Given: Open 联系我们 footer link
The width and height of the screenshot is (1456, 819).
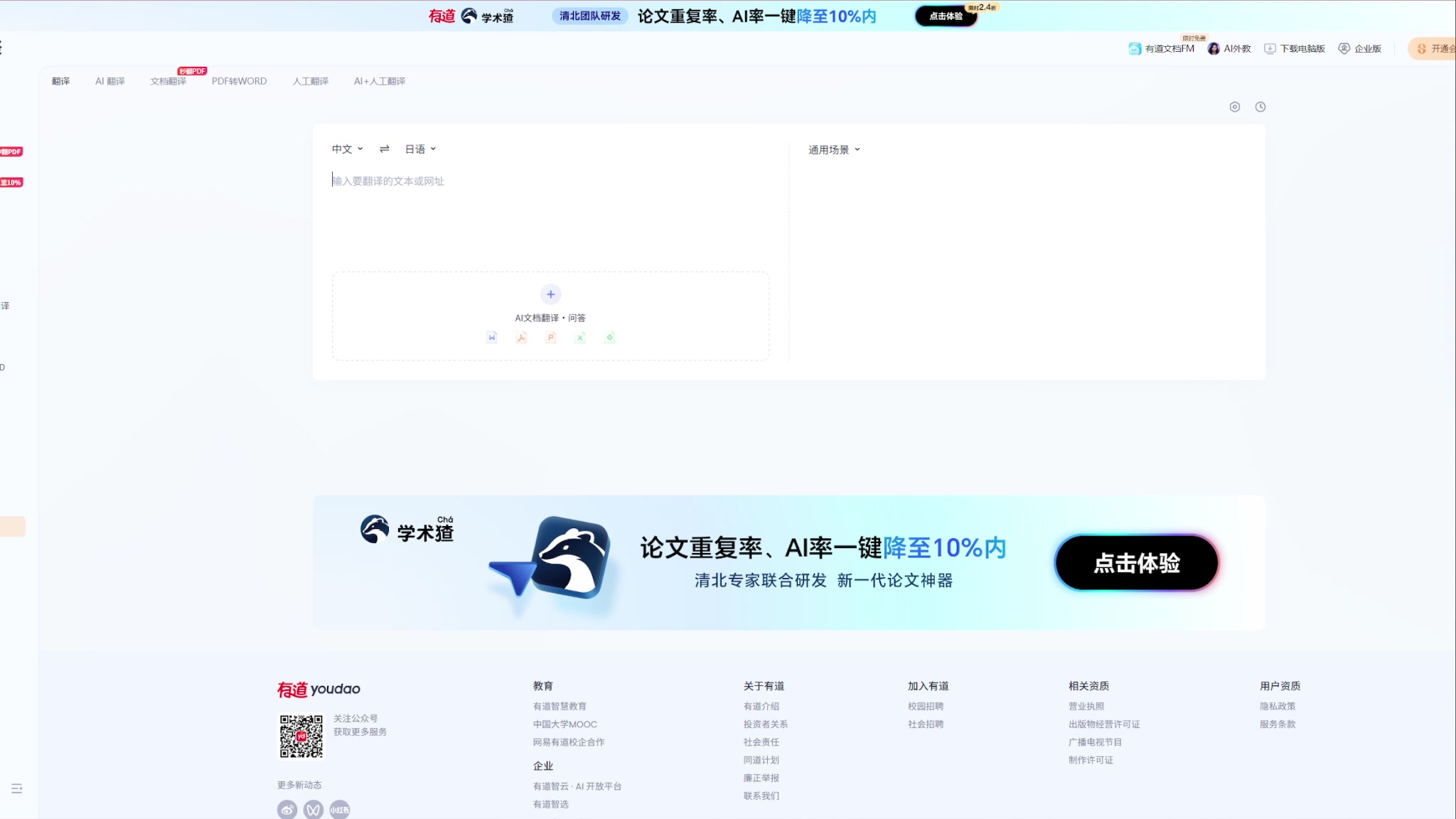Looking at the screenshot, I should pos(761,796).
